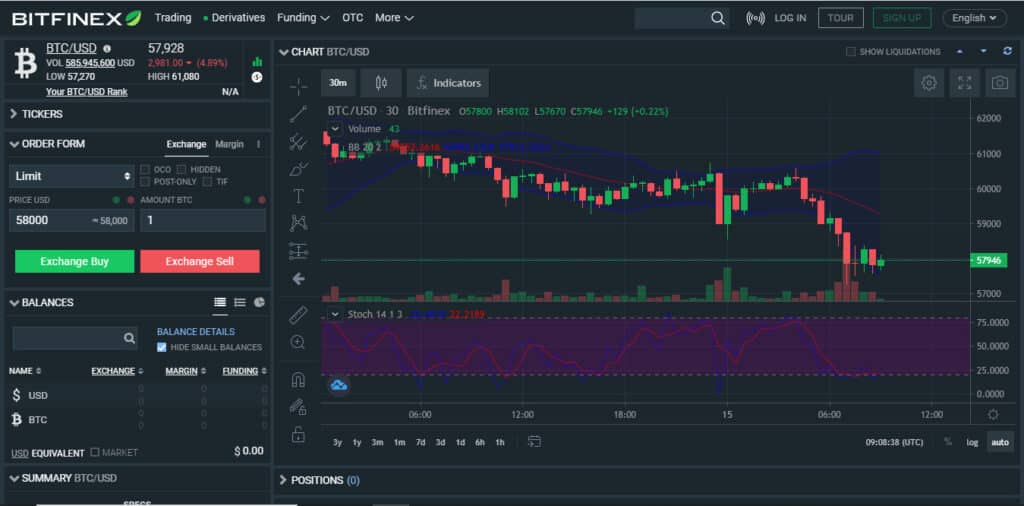Collapse the Balances panel

[14, 303]
